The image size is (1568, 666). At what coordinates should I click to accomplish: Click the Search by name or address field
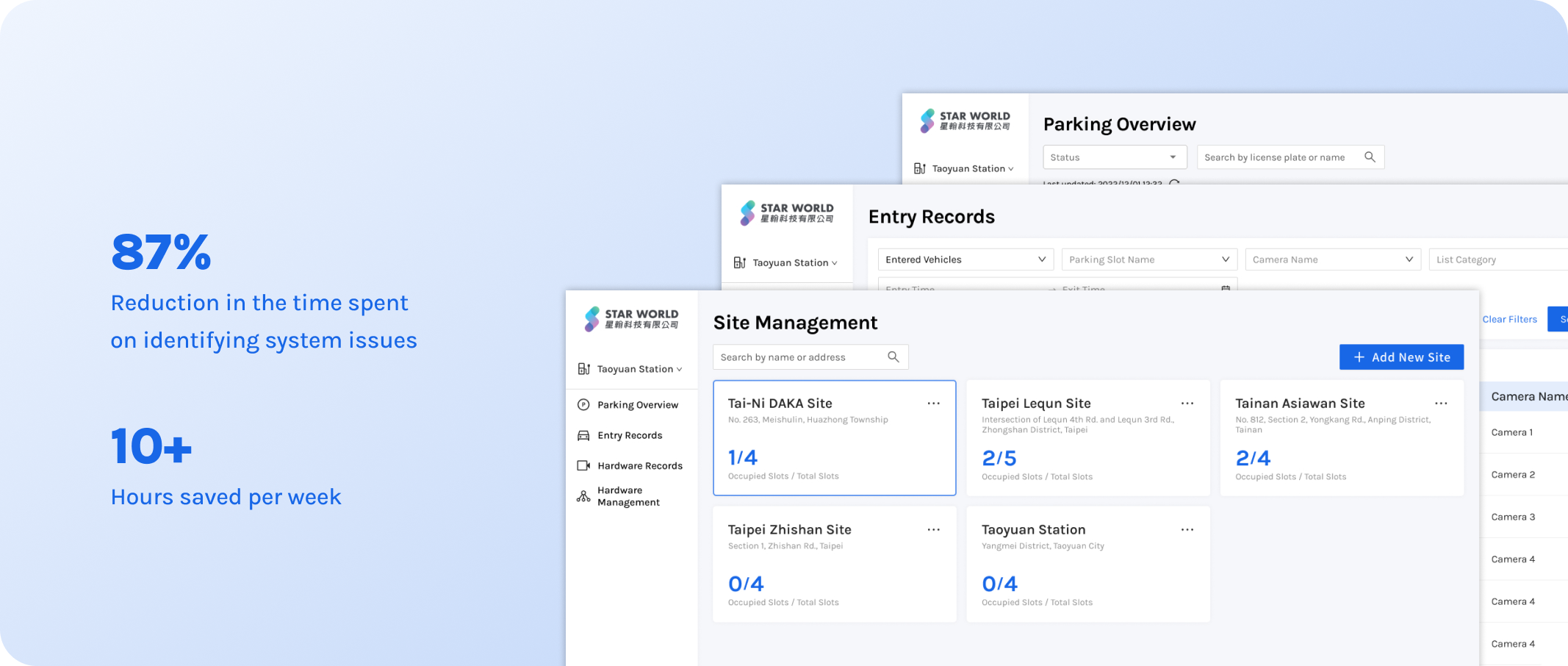[810, 357]
